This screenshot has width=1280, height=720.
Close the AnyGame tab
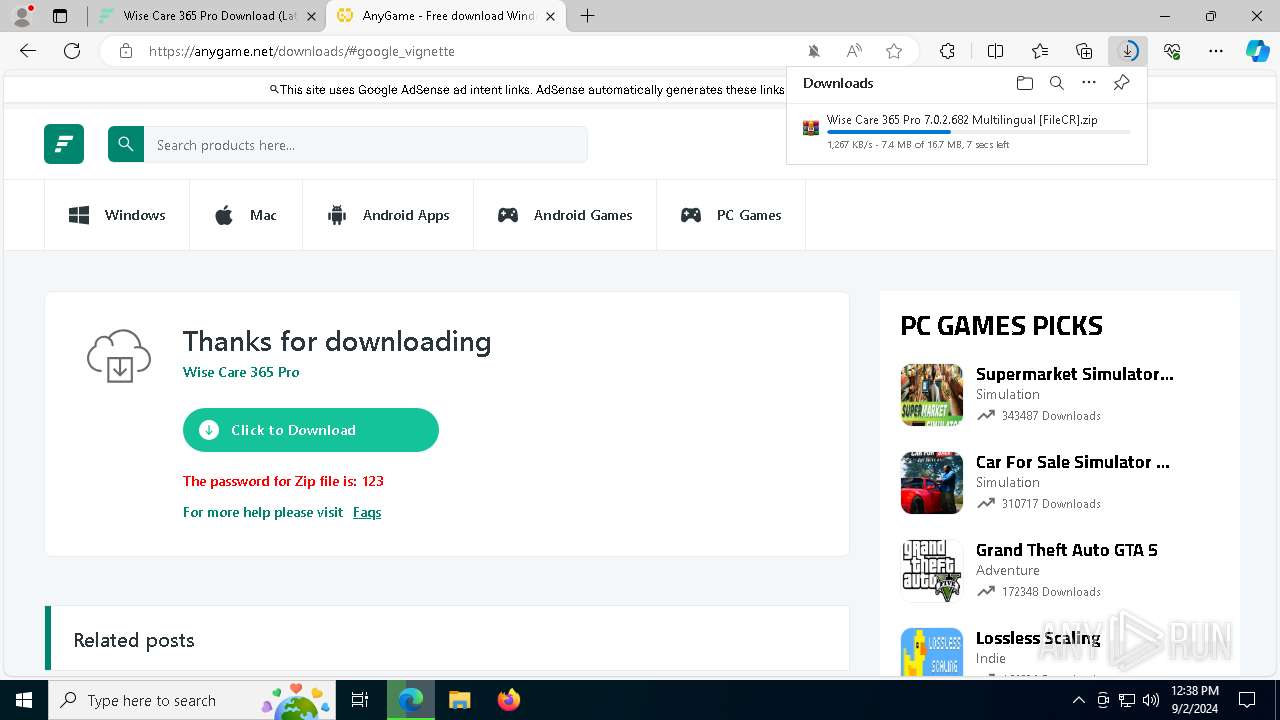point(550,16)
